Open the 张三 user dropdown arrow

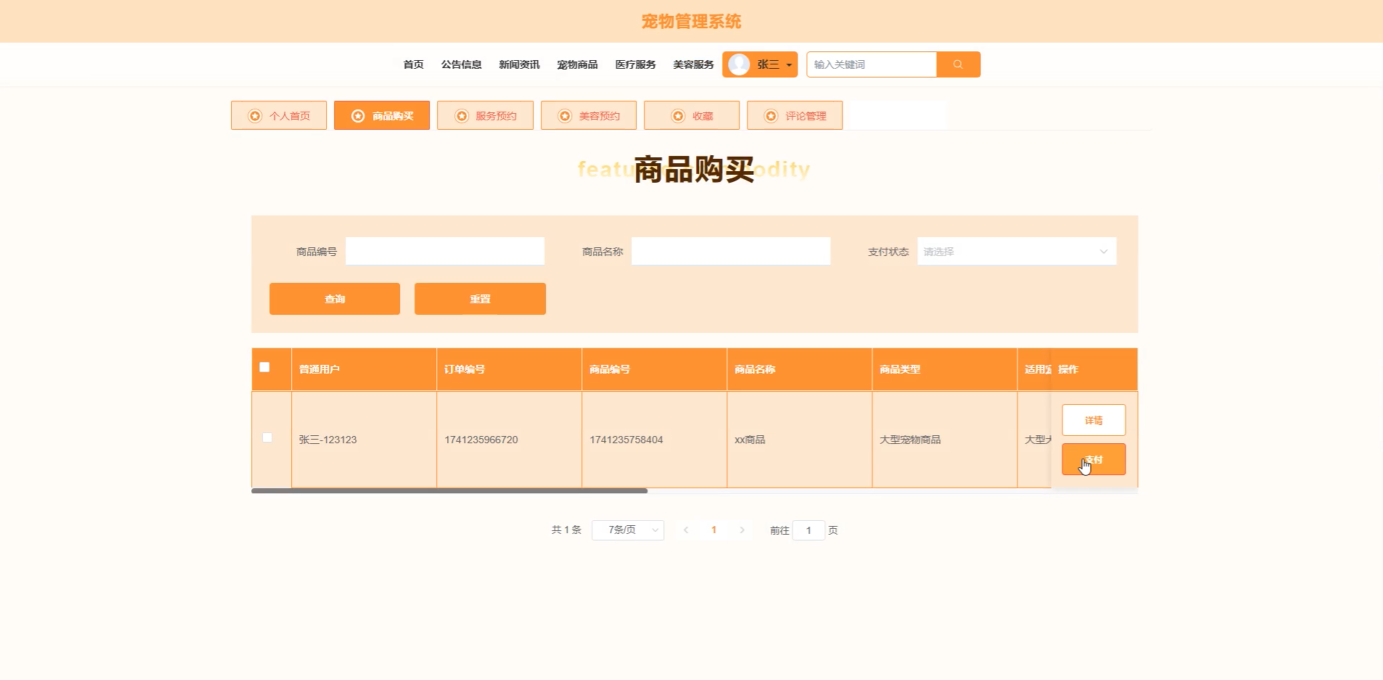click(789, 65)
